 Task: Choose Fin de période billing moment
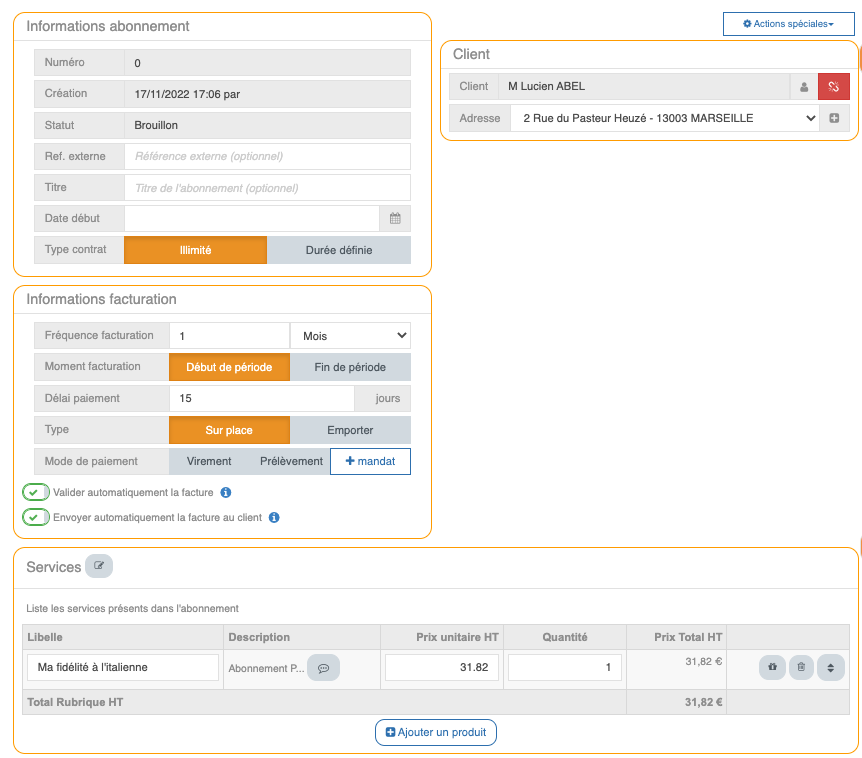point(350,367)
